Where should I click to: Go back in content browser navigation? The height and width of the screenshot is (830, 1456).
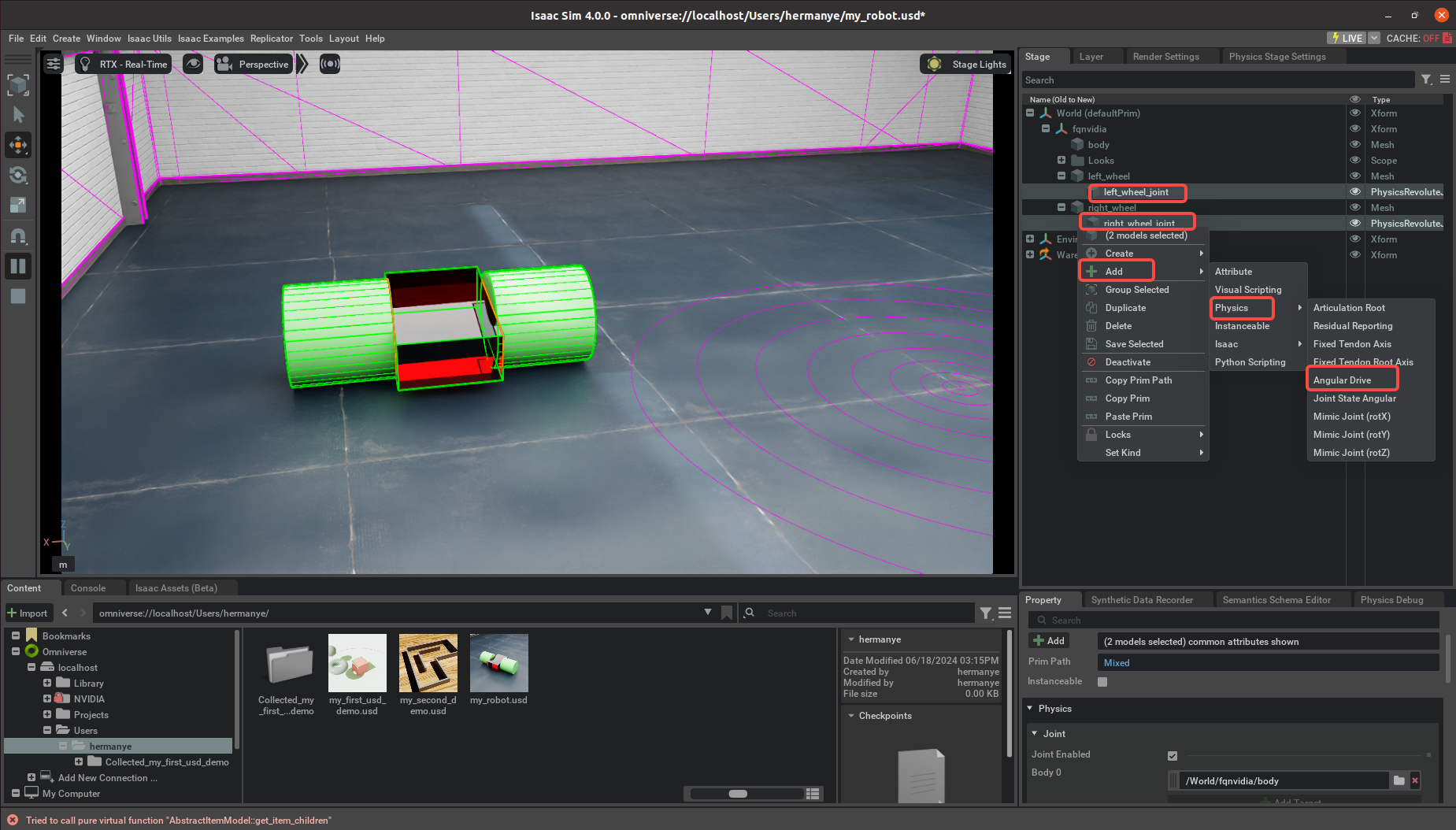(x=65, y=613)
